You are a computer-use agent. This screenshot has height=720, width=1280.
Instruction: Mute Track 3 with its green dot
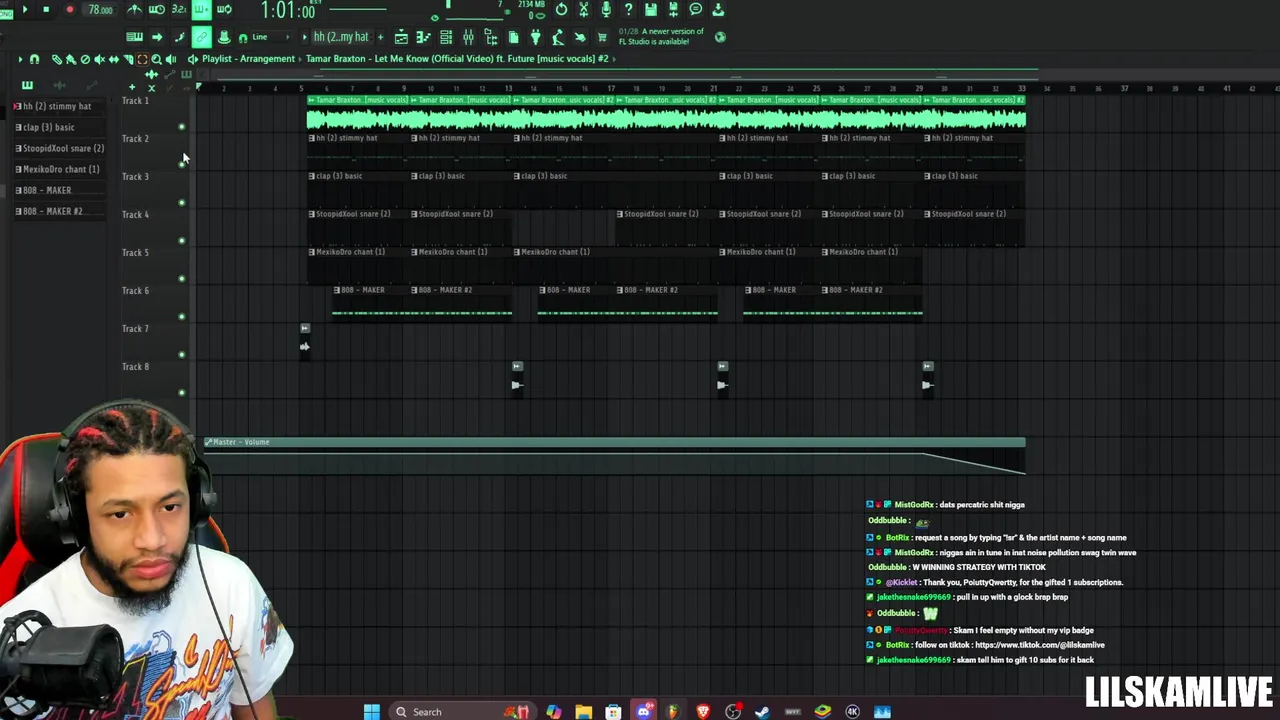pos(181,202)
